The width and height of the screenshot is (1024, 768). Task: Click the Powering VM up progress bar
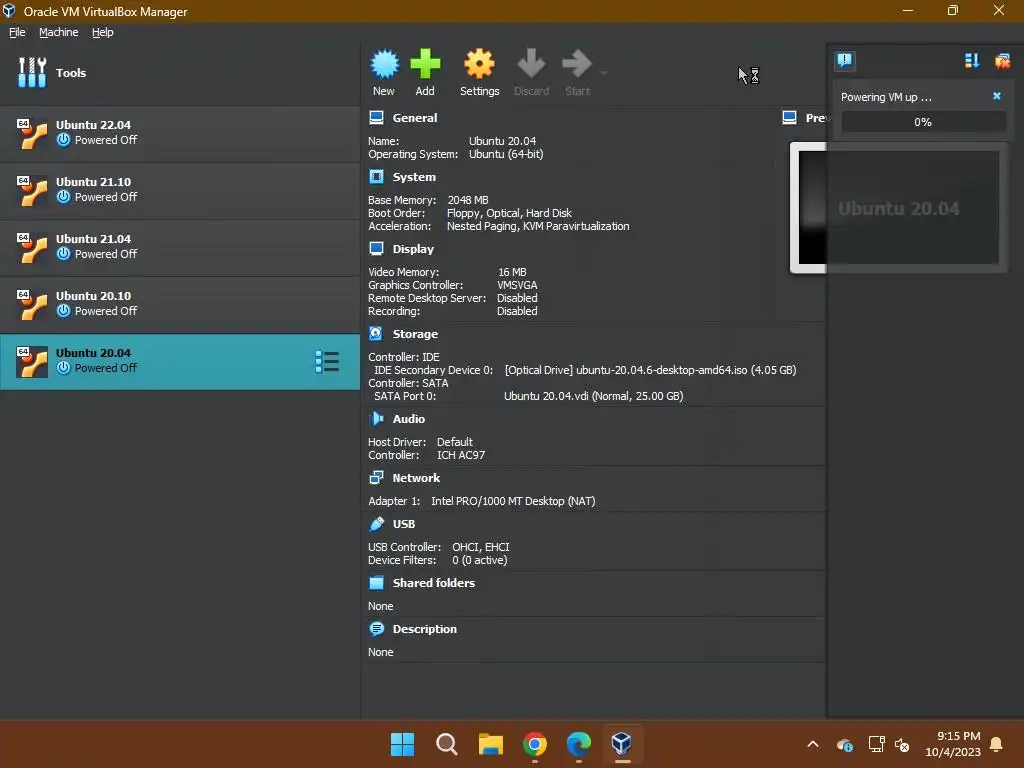(923, 121)
